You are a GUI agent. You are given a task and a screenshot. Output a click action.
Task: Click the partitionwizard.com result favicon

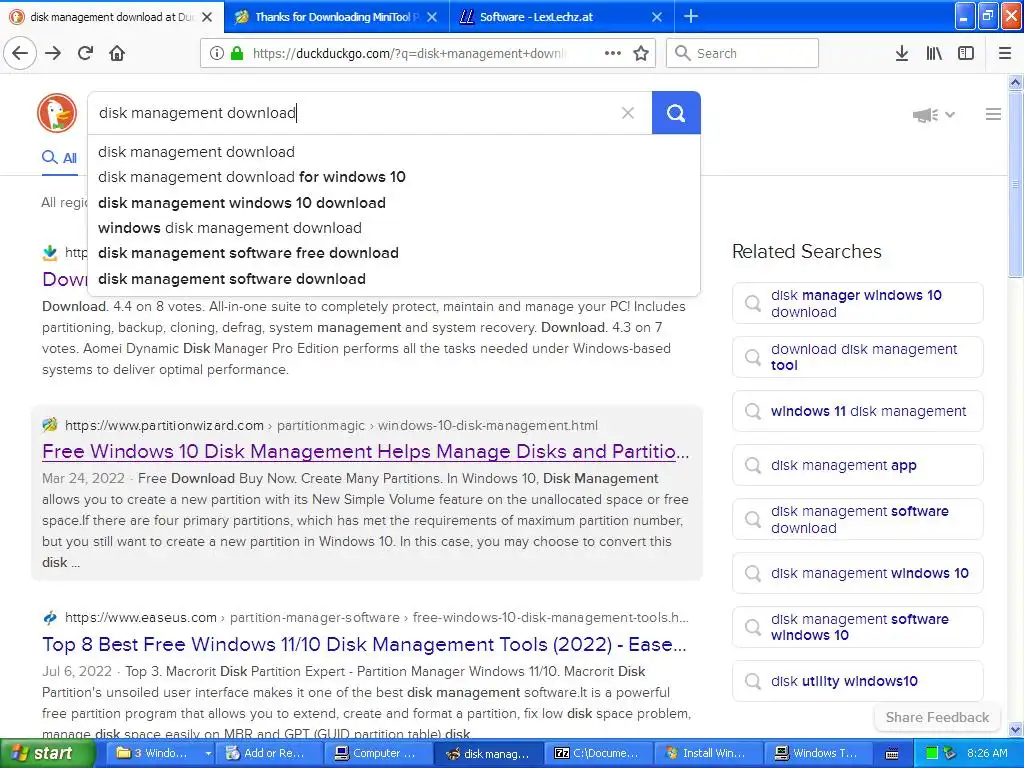(50, 426)
